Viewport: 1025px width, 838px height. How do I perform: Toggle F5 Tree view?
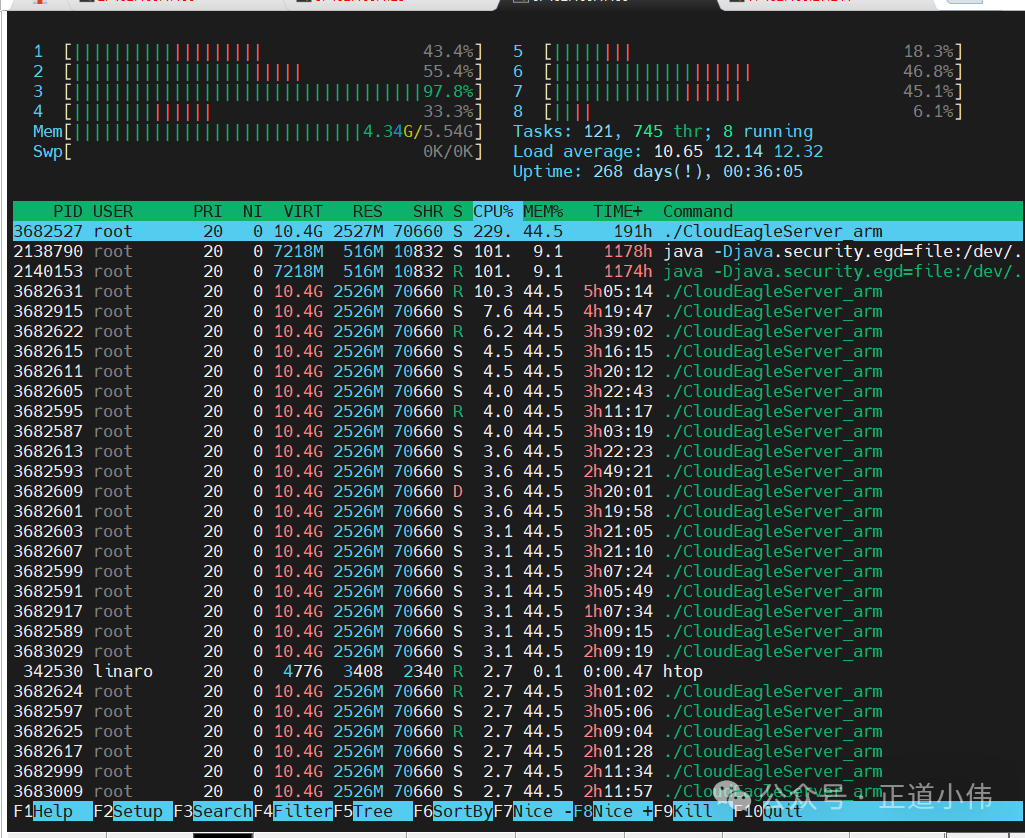(373, 811)
